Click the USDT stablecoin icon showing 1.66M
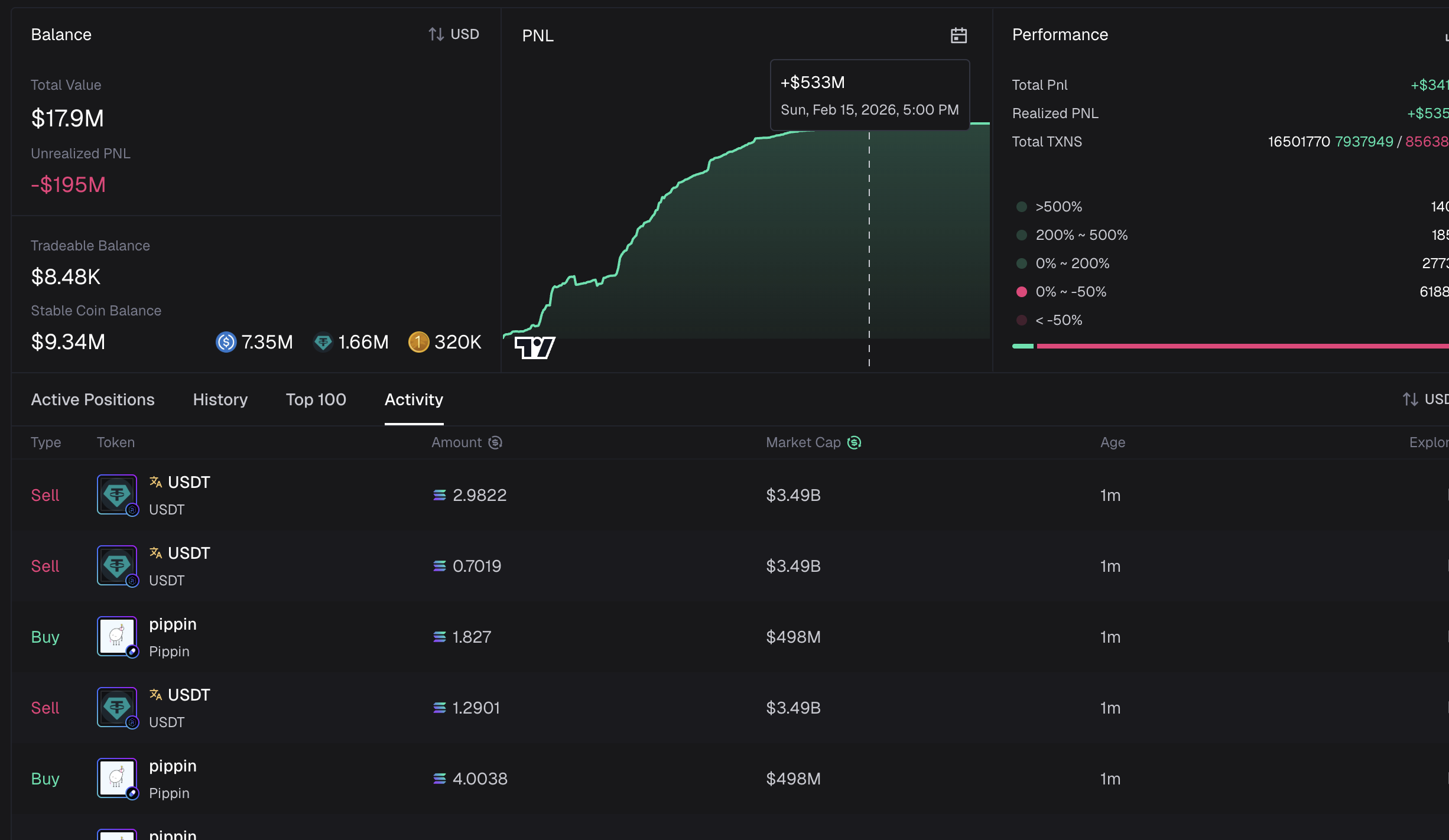 [x=323, y=342]
